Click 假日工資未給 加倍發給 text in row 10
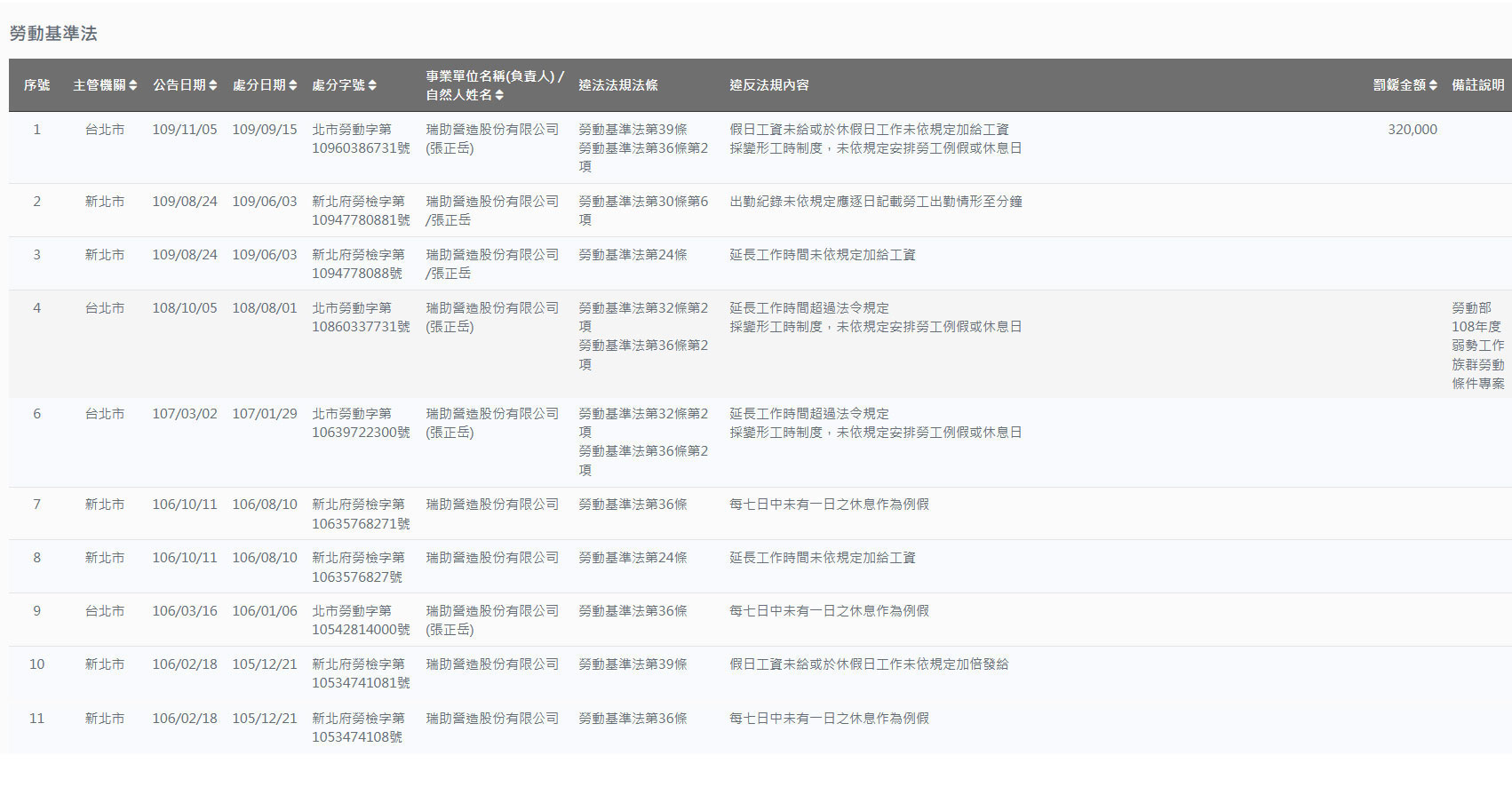The width and height of the screenshot is (1512, 803). [869, 664]
